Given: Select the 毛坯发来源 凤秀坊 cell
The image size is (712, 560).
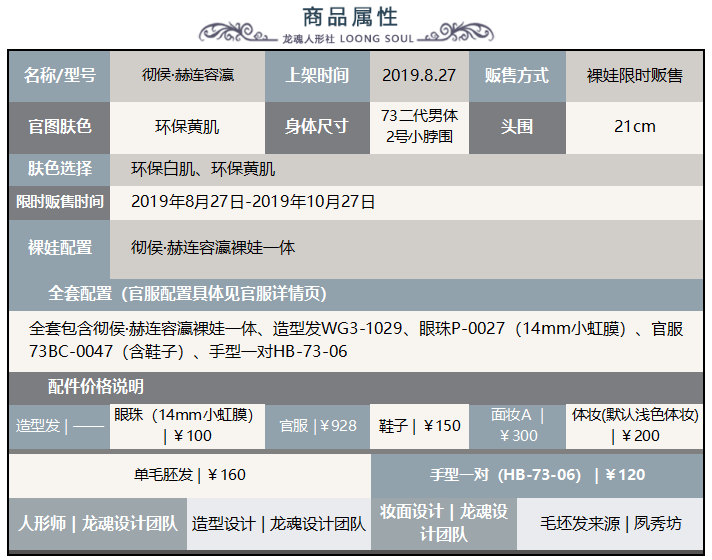Looking at the screenshot, I should (x=611, y=523).
